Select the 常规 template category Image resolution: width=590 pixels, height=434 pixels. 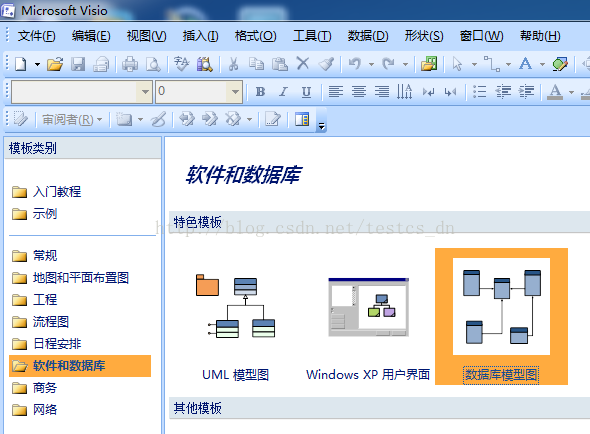[34, 256]
